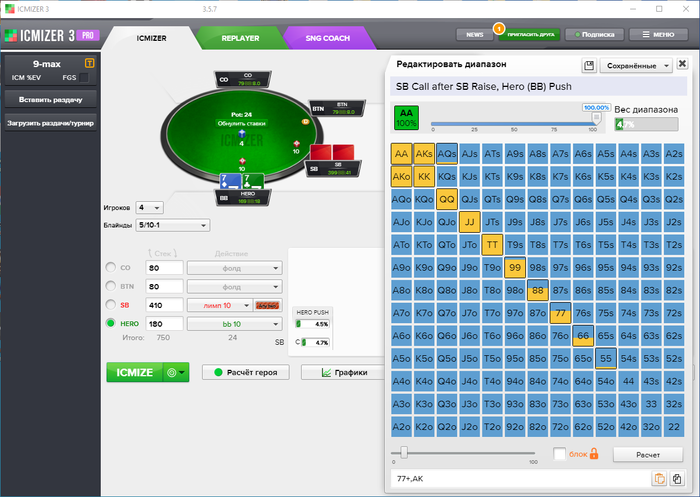Viewport: 700px width, 497px height.
Task: Click the orange notification badge
Action: (499, 29)
